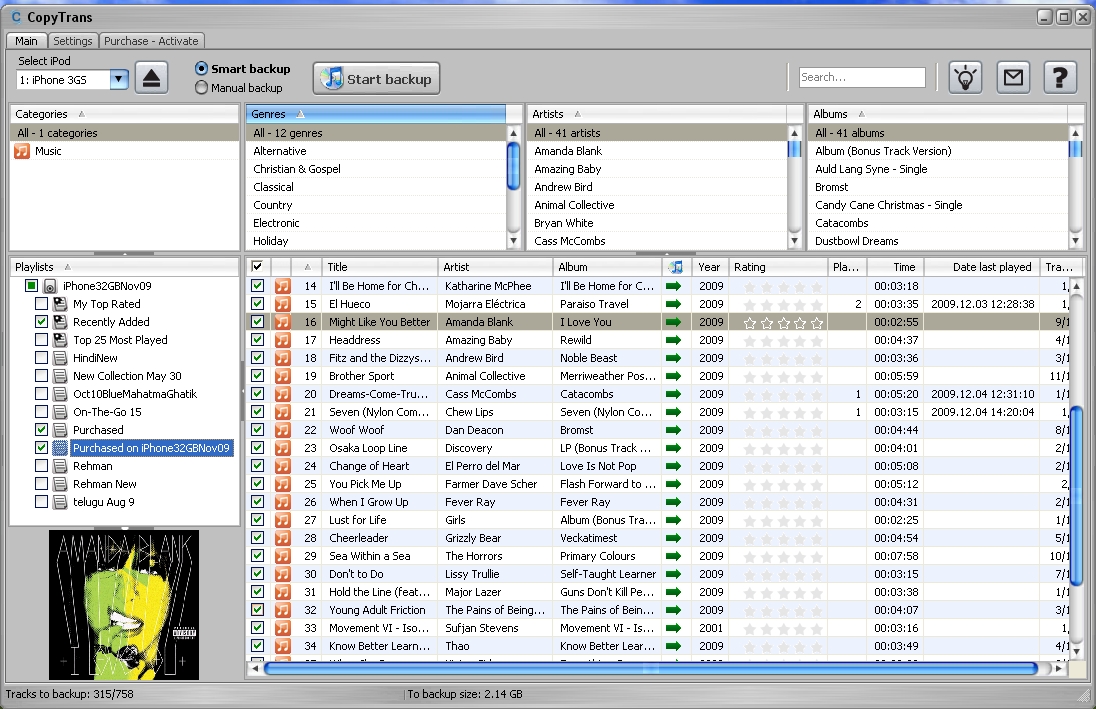Click the Music category icon
Viewport: 1096px width, 709px height.
(x=22, y=151)
